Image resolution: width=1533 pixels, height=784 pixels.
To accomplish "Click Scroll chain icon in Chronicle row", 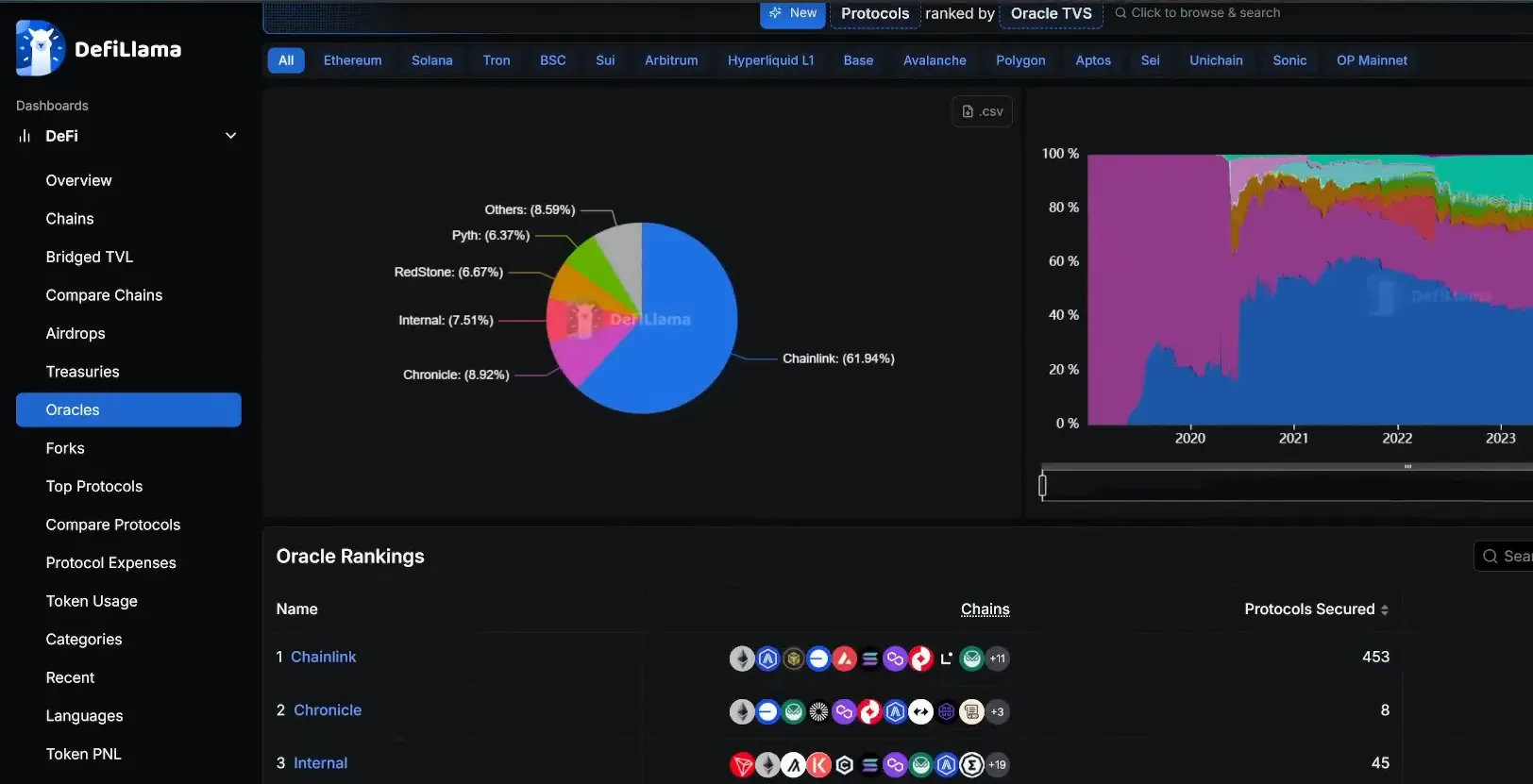I will tap(971, 711).
